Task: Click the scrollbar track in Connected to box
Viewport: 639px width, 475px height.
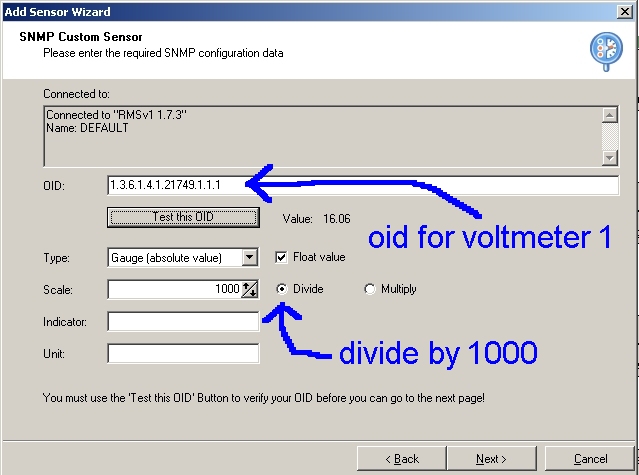Action: (610, 135)
